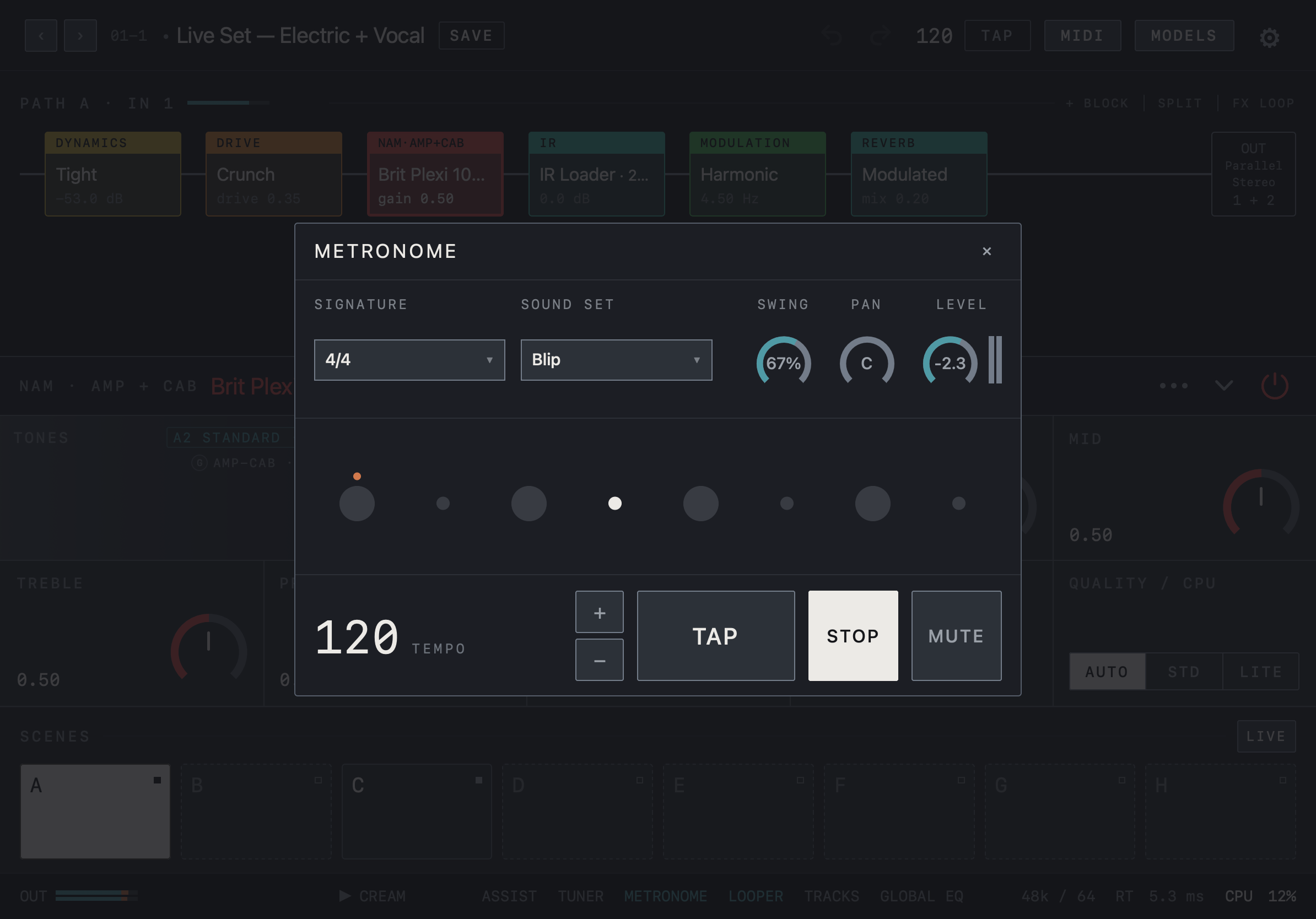Open the Blip sound set dropdown
The height and width of the screenshot is (919, 1316).
pos(616,360)
